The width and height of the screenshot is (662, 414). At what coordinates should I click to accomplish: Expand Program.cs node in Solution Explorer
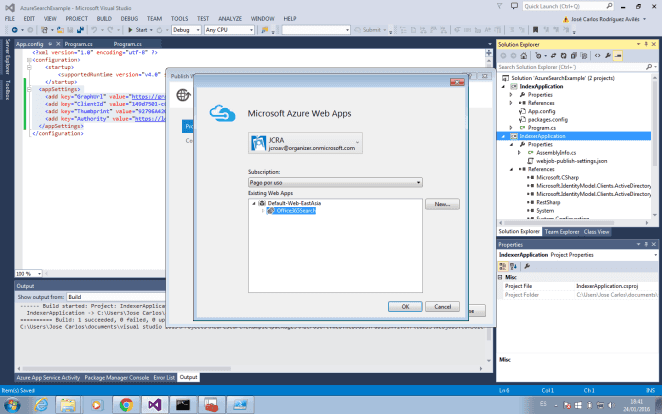click(x=511, y=128)
